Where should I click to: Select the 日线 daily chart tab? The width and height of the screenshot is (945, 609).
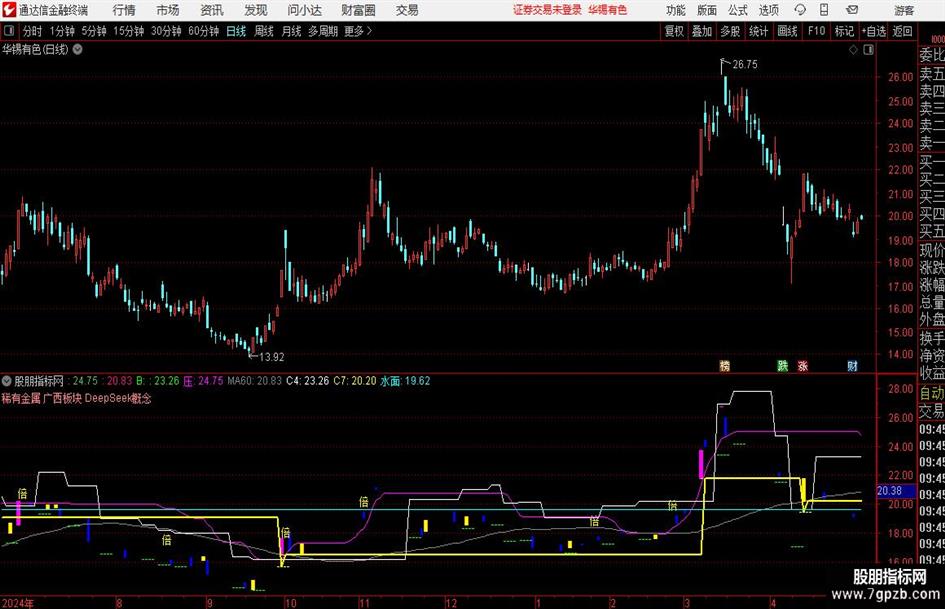tap(236, 31)
